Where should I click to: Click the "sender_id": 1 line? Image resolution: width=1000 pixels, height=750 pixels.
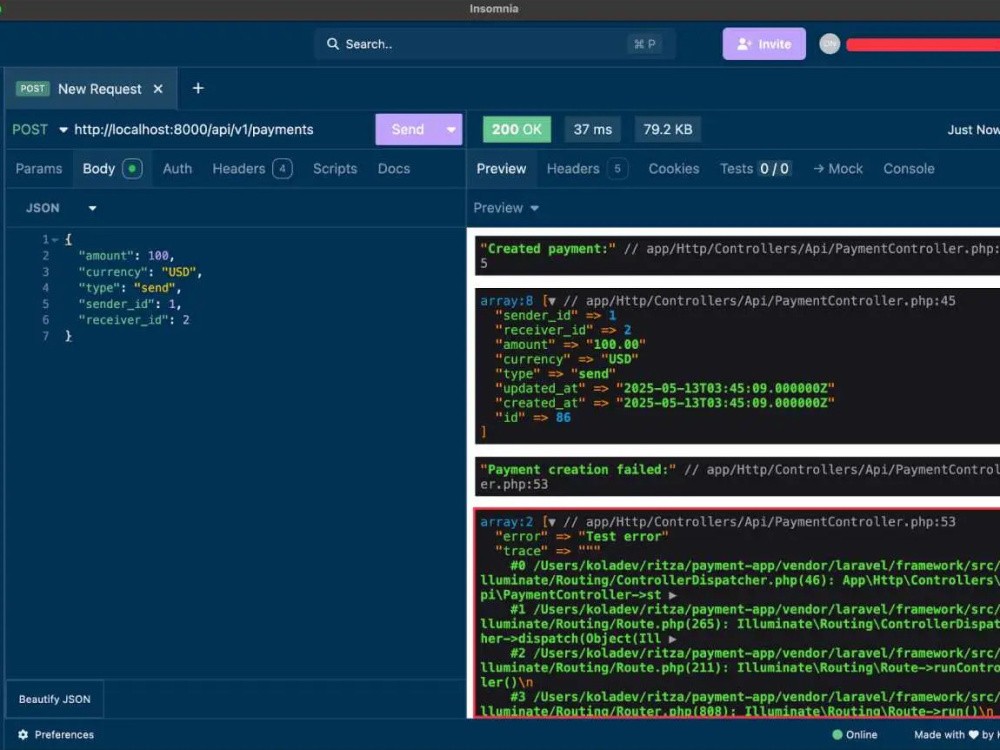pos(130,304)
